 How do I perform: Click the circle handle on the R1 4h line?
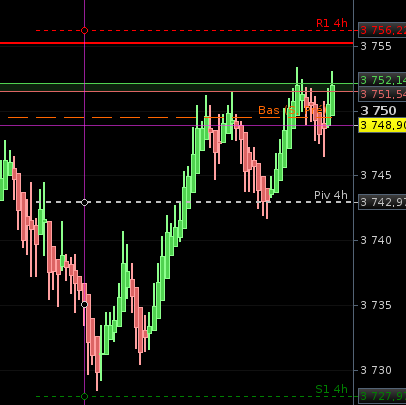[84, 31]
